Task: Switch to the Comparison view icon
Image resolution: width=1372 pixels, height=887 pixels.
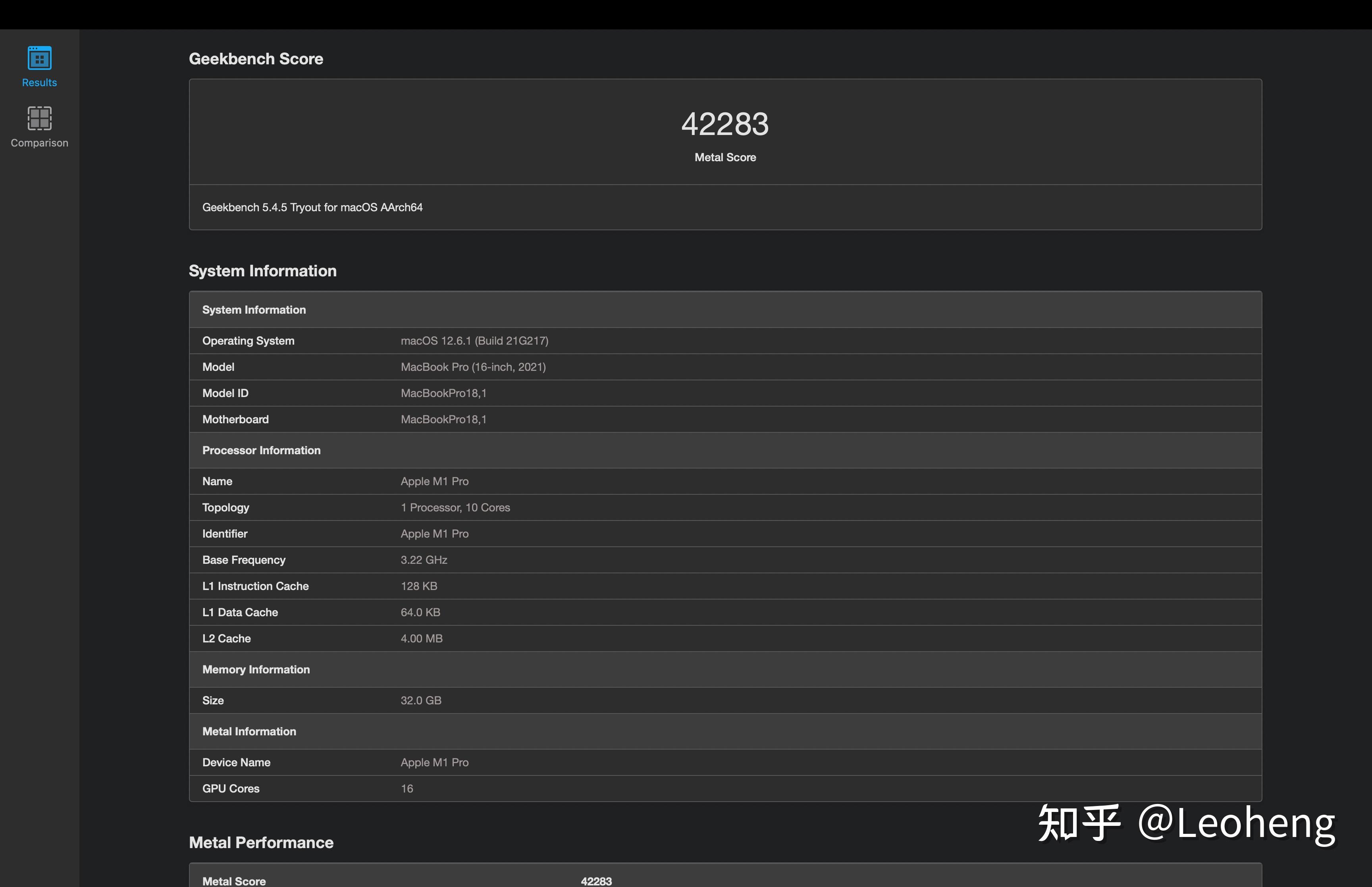Action: tap(39, 118)
